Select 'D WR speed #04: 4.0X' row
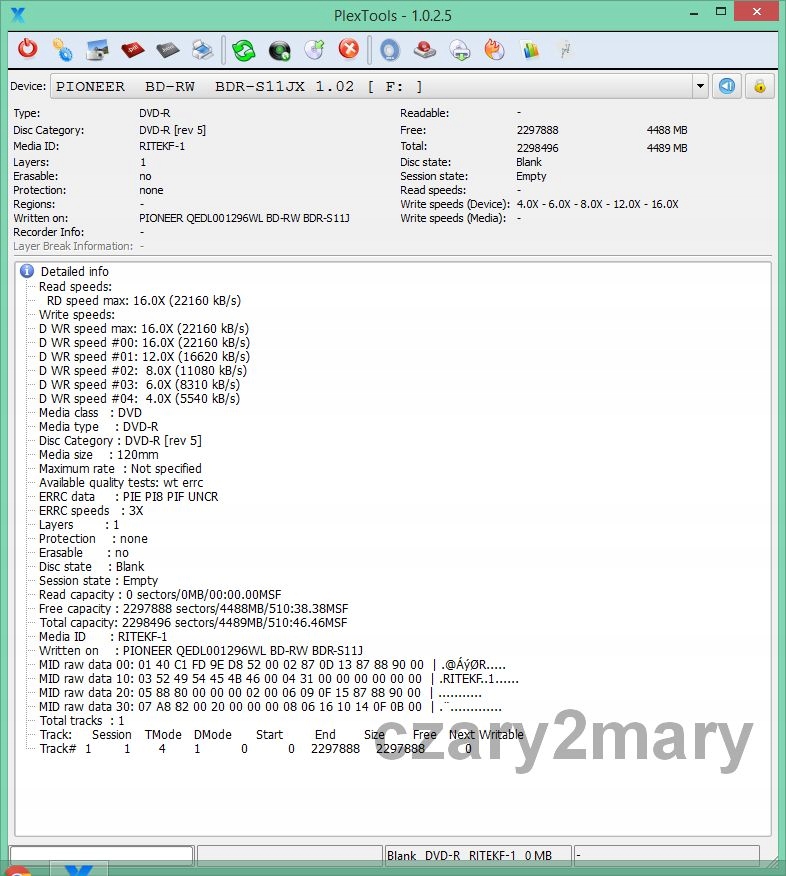 tap(139, 398)
